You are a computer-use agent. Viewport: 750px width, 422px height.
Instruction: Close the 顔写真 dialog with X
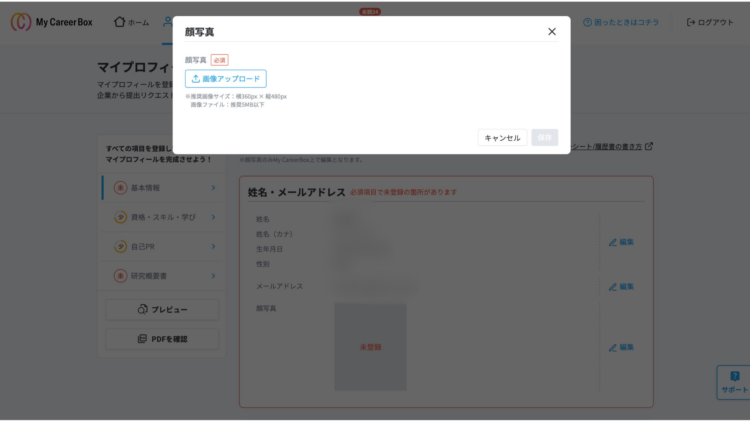click(551, 32)
